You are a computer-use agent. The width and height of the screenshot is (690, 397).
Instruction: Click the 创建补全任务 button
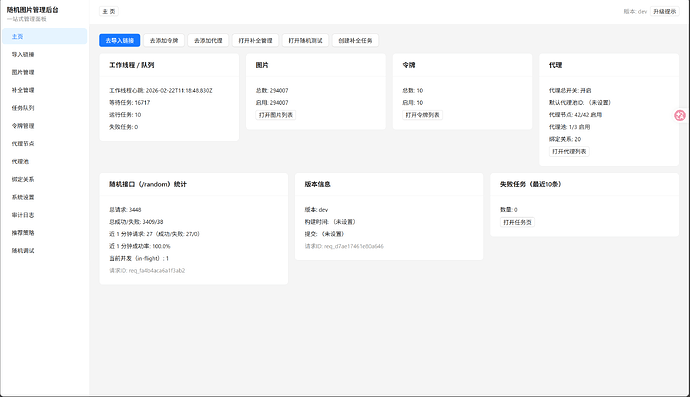pyautogui.click(x=355, y=40)
